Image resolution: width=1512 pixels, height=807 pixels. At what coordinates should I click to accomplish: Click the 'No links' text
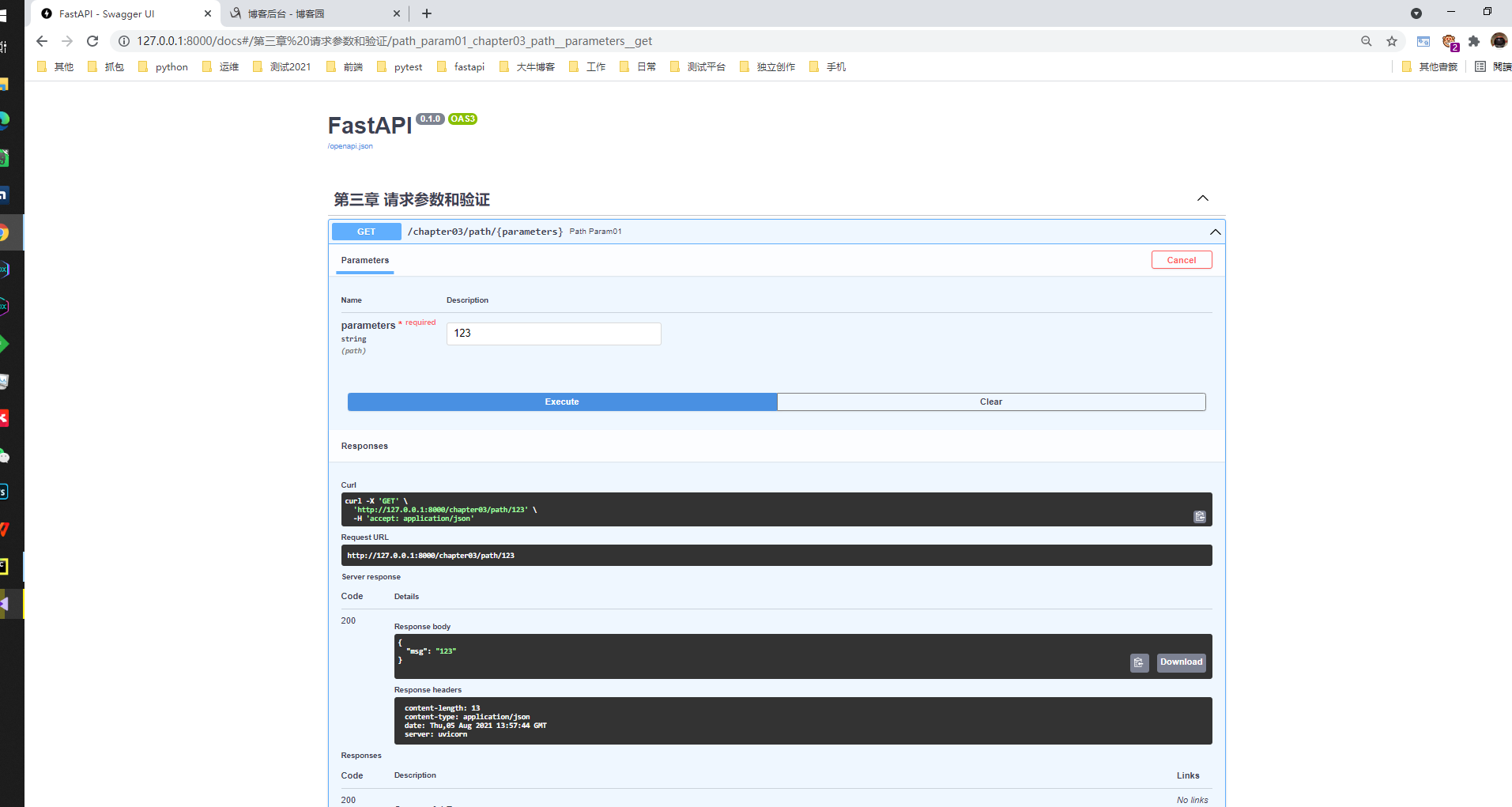coord(1192,800)
